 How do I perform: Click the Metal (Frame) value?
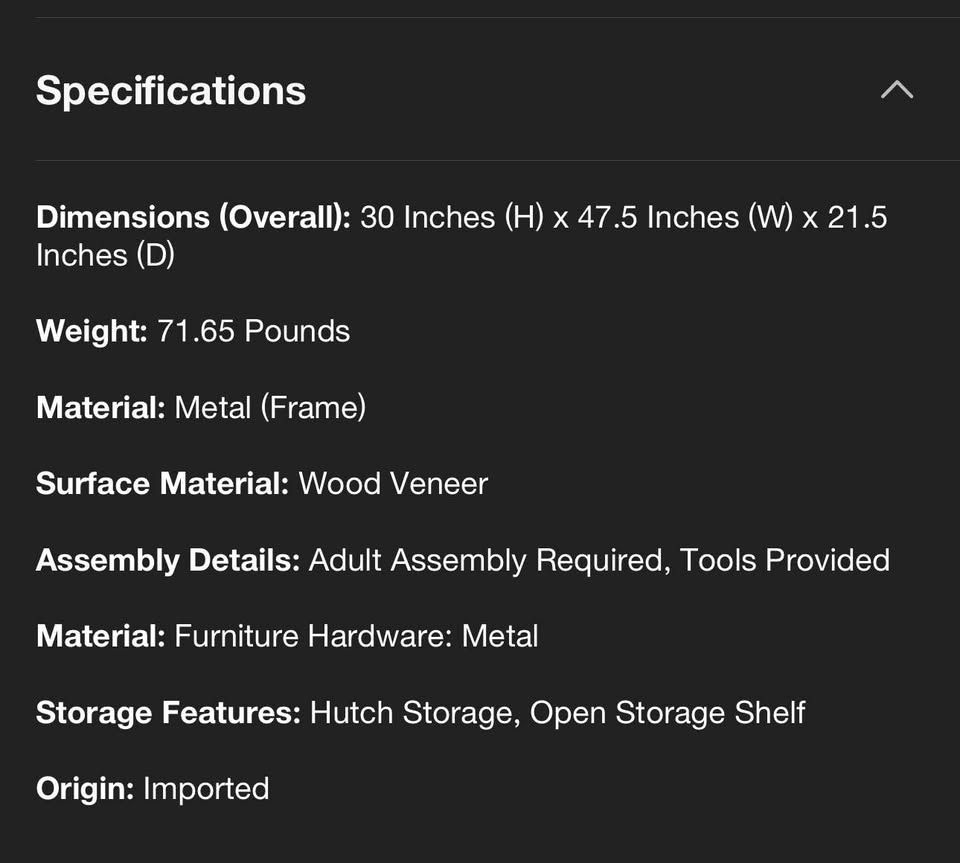[x=270, y=407]
